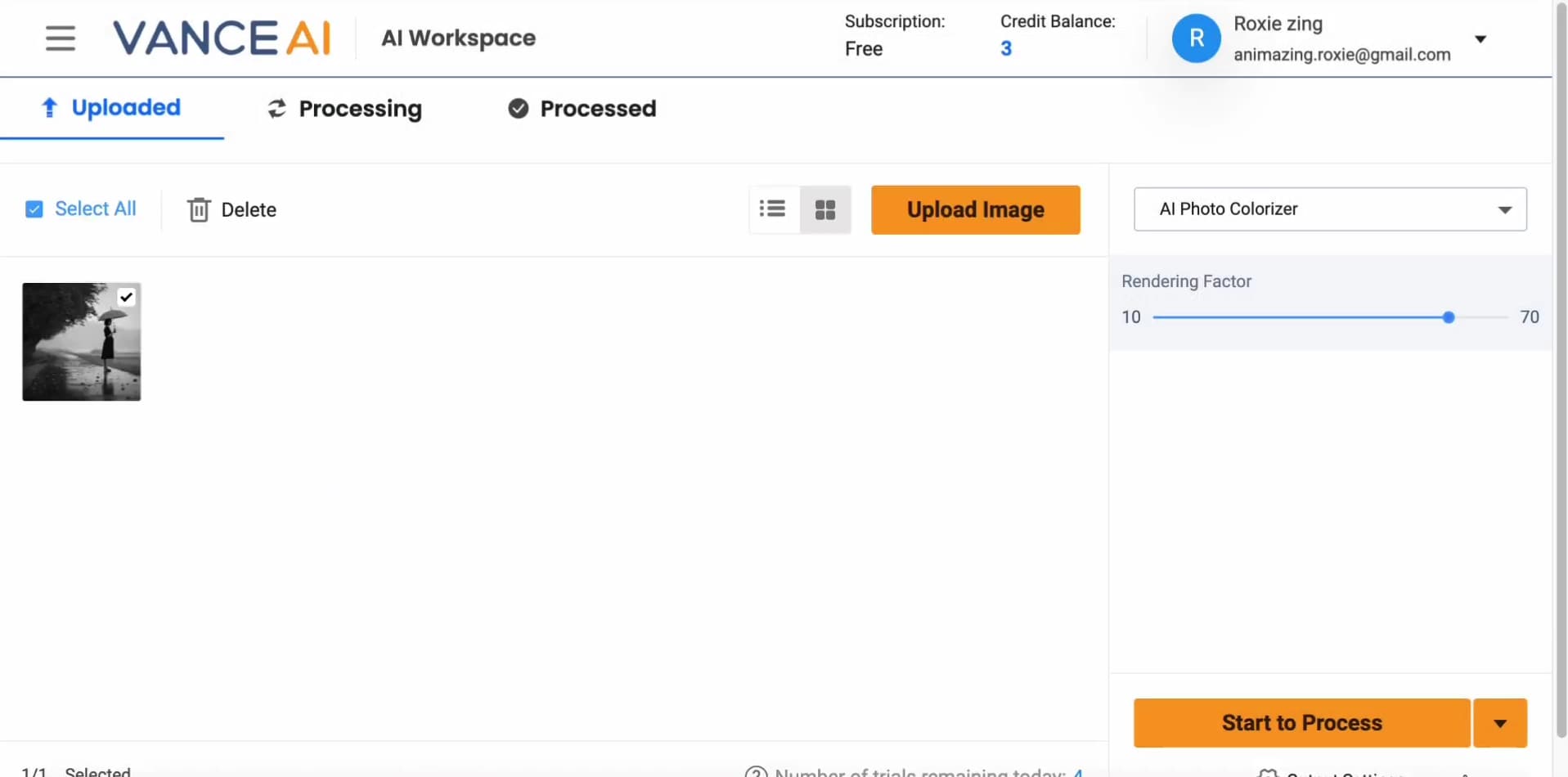
Task: Switch to list view layout
Action: [x=773, y=209]
